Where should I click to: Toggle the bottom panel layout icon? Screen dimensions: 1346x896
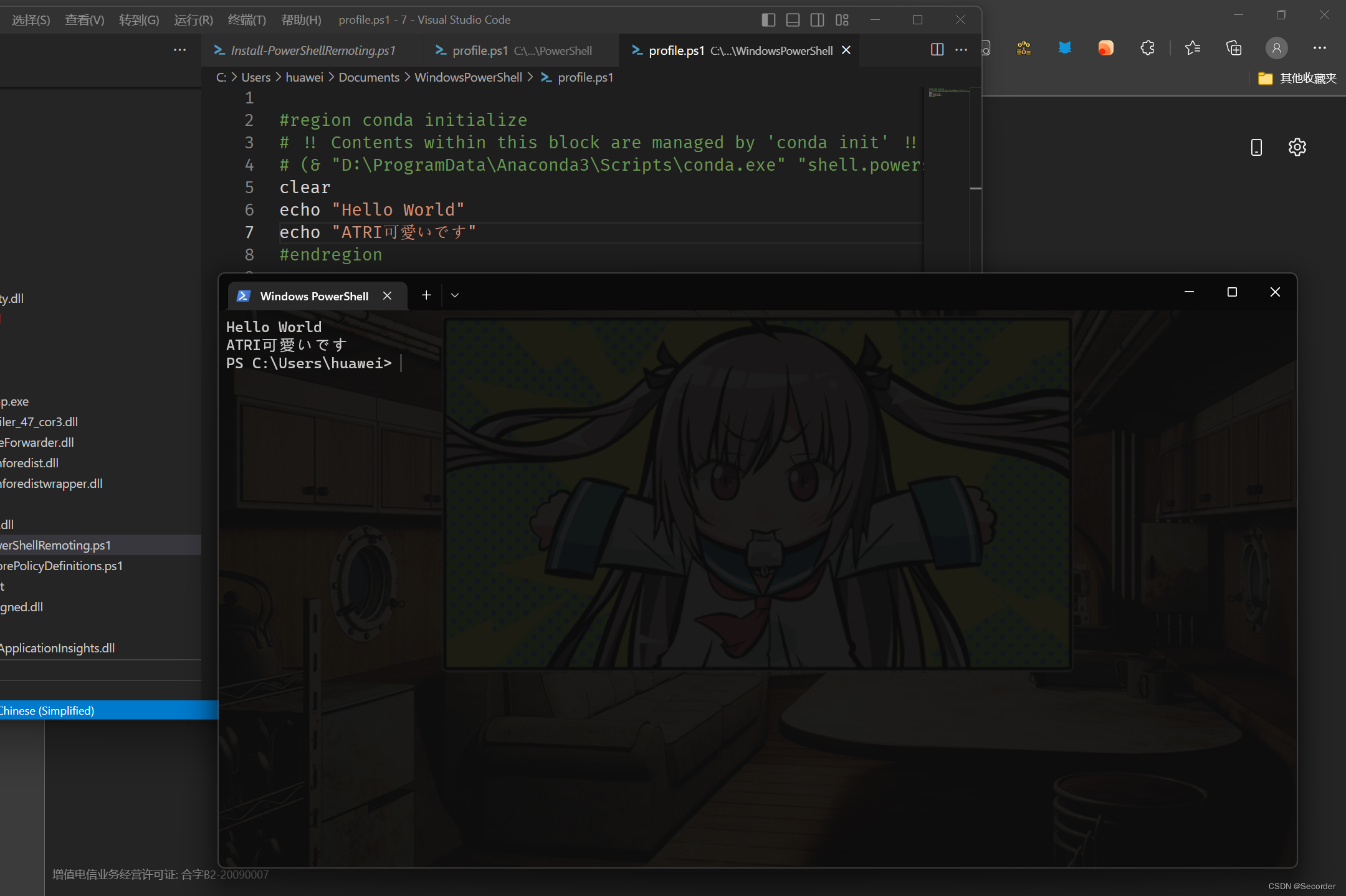(793, 20)
